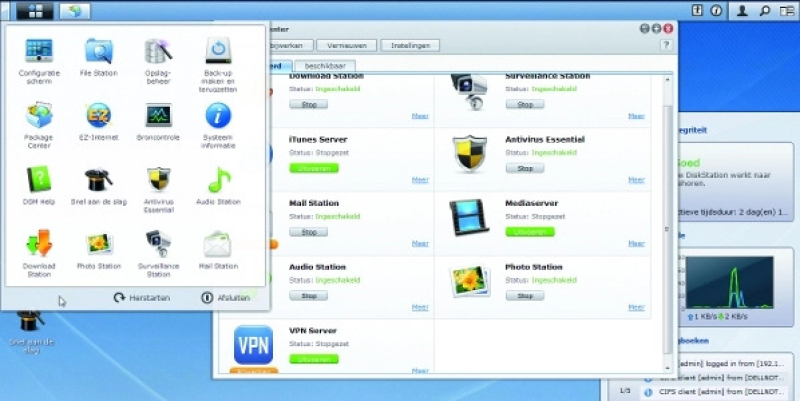800x401 pixels.
Task: Click the Surveillance Station camera package icon
Action: [469, 91]
